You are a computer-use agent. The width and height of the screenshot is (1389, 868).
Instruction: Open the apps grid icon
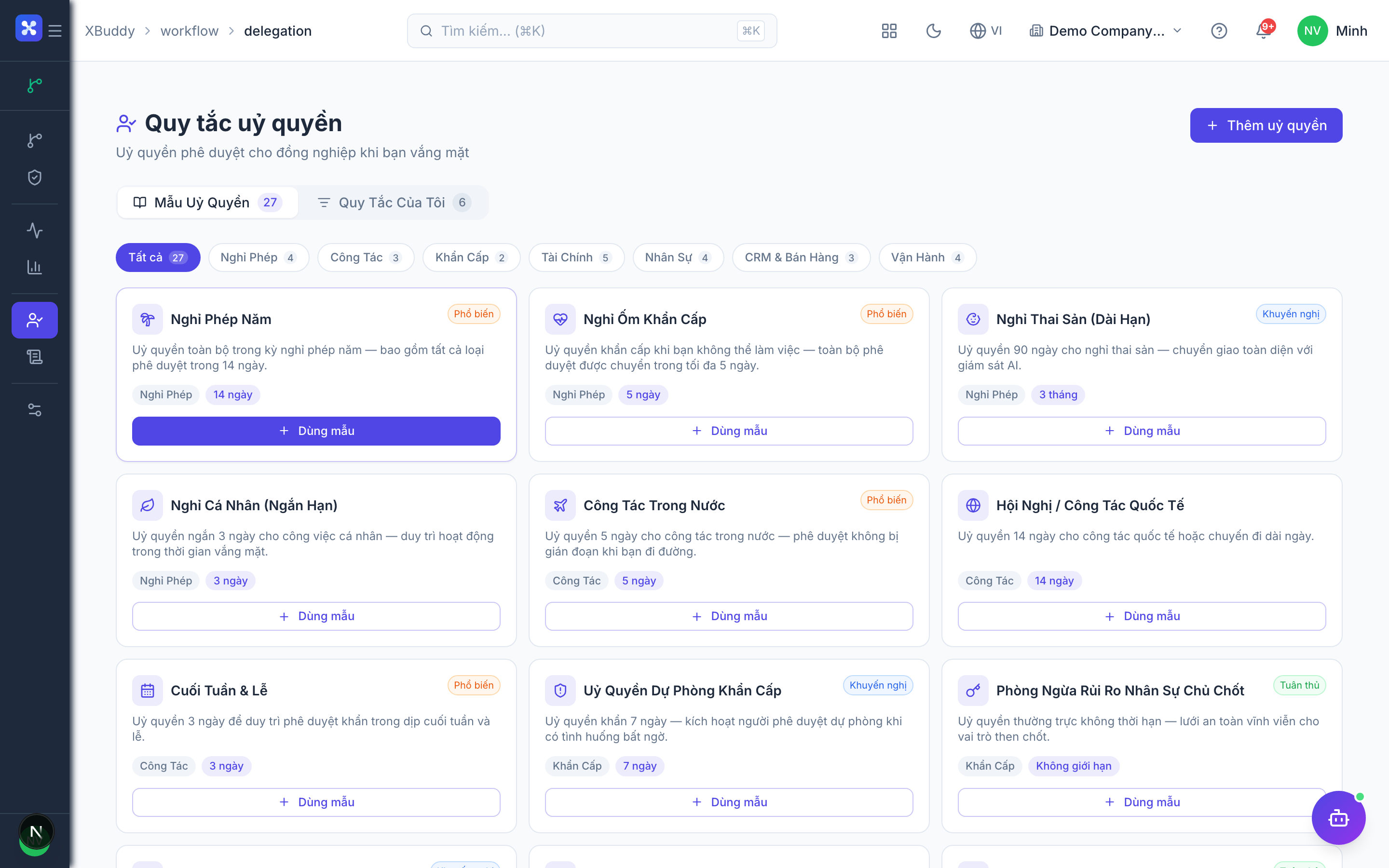[x=889, y=31]
